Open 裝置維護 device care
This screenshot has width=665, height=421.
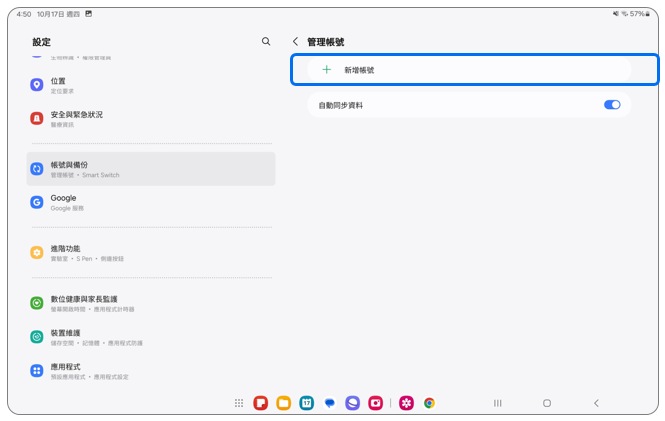151,337
